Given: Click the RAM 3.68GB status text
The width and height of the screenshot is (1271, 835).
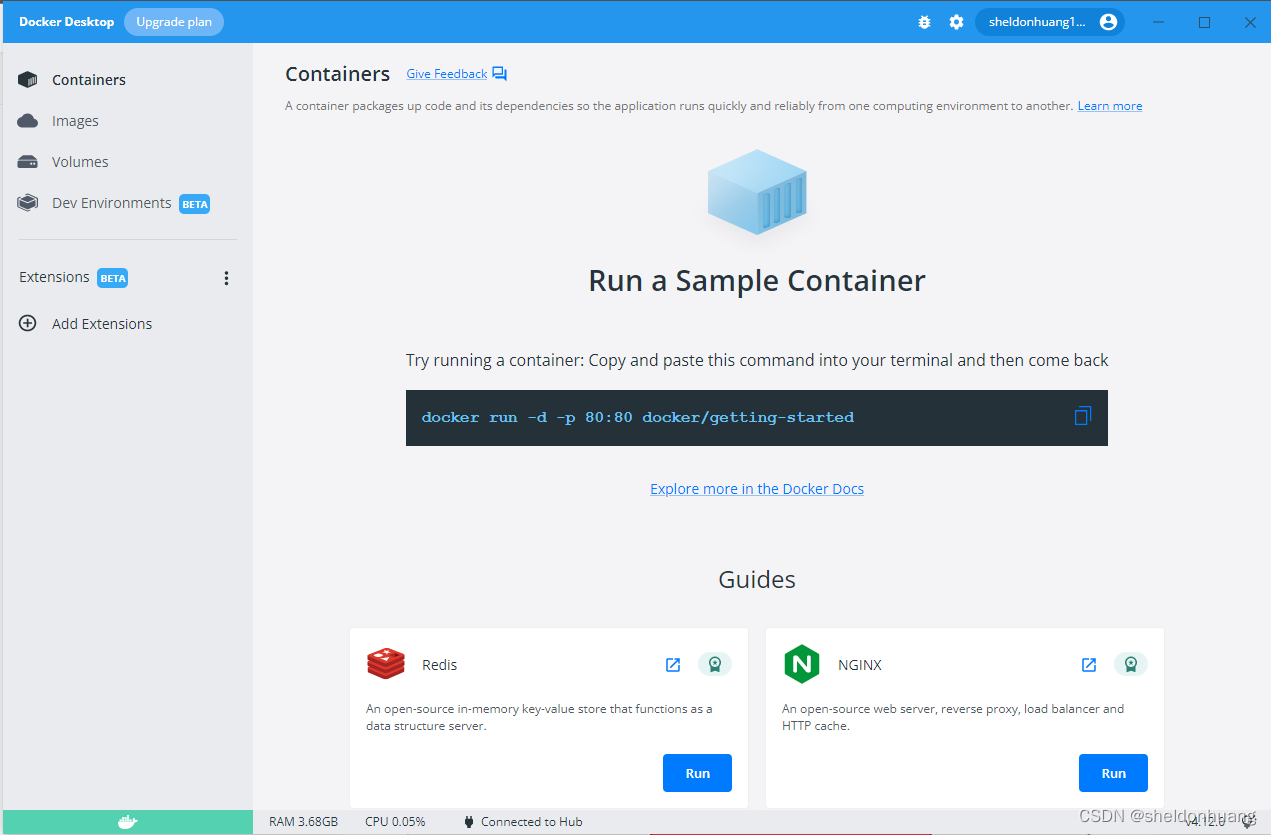Looking at the screenshot, I should [x=303, y=822].
